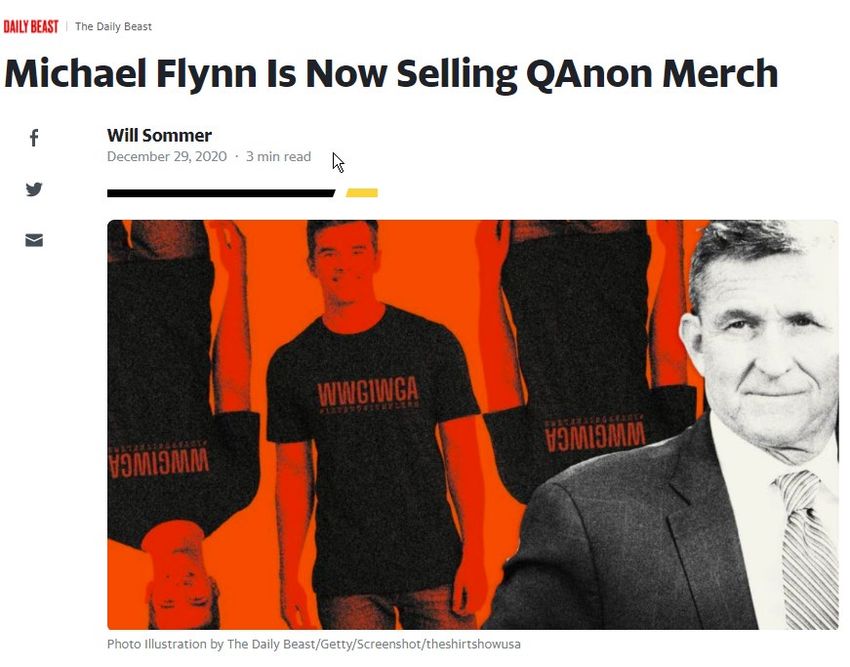Click the photo illustration credit caption
Image resolution: width=850 pixels, height=667 pixels.
click(313, 644)
